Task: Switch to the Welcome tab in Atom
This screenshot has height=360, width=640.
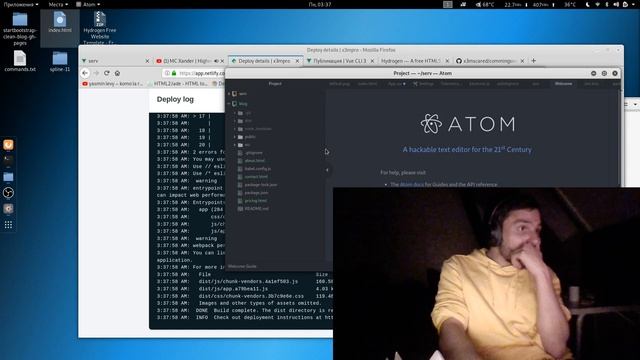Action: coord(563,84)
